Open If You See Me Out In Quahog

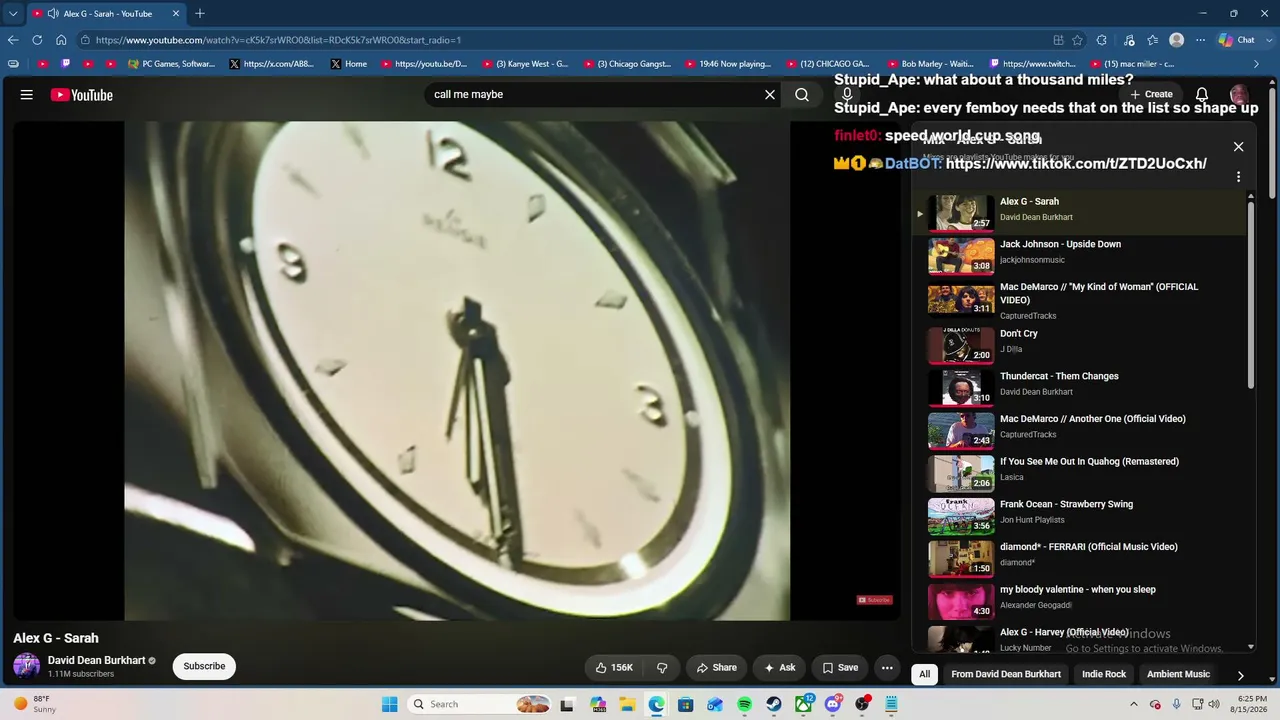point(1089,462)
